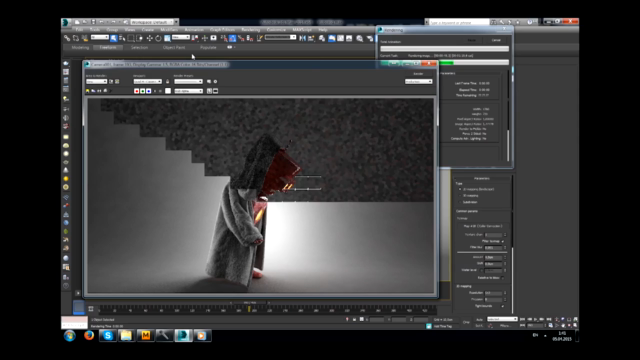This screenshot has height=360, width=640.
Task: Click Print Image icon in frame window
Action: click(x=105, y=91)
